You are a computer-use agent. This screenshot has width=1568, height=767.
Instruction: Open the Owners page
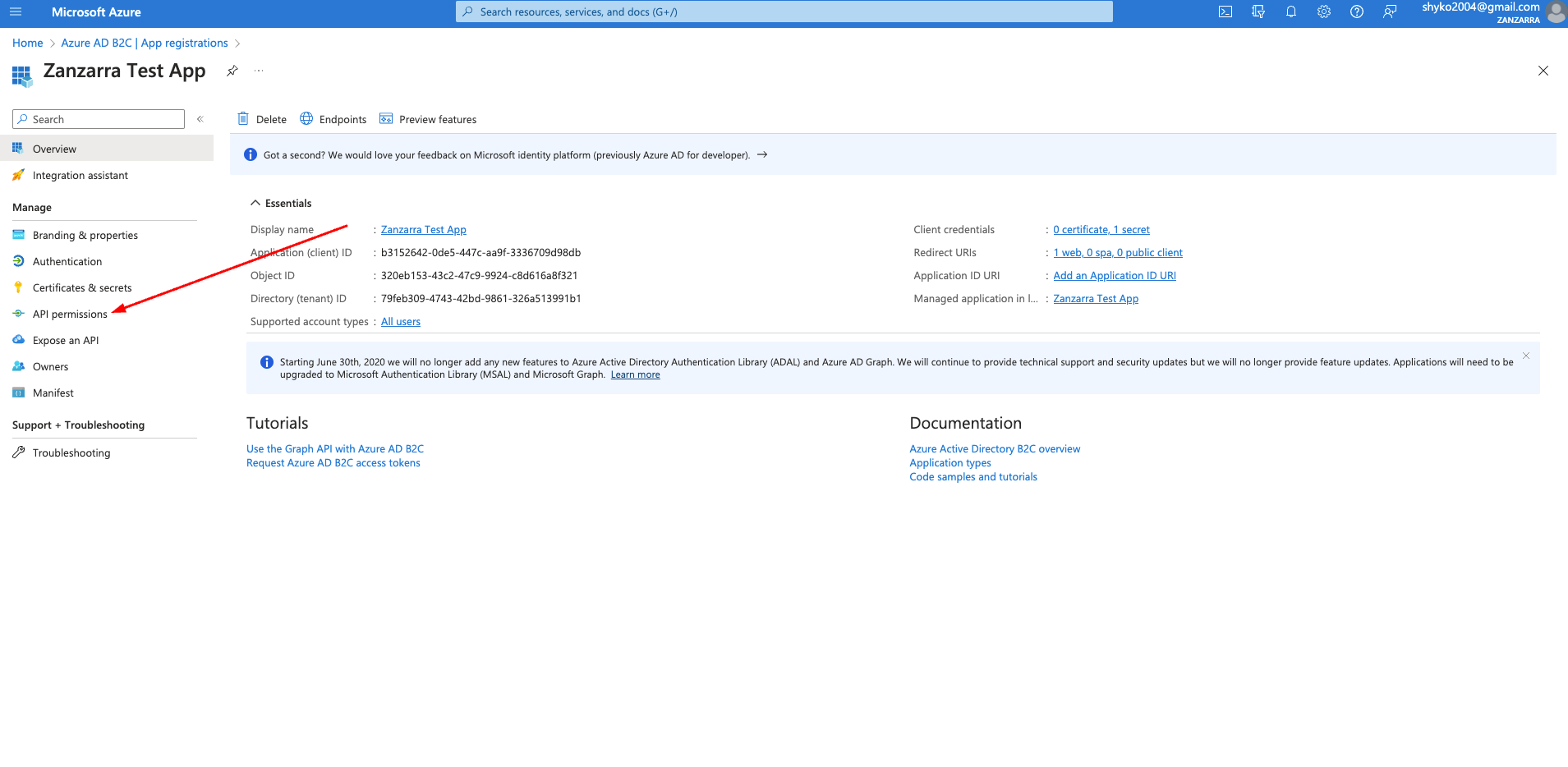tap(50, 366)
